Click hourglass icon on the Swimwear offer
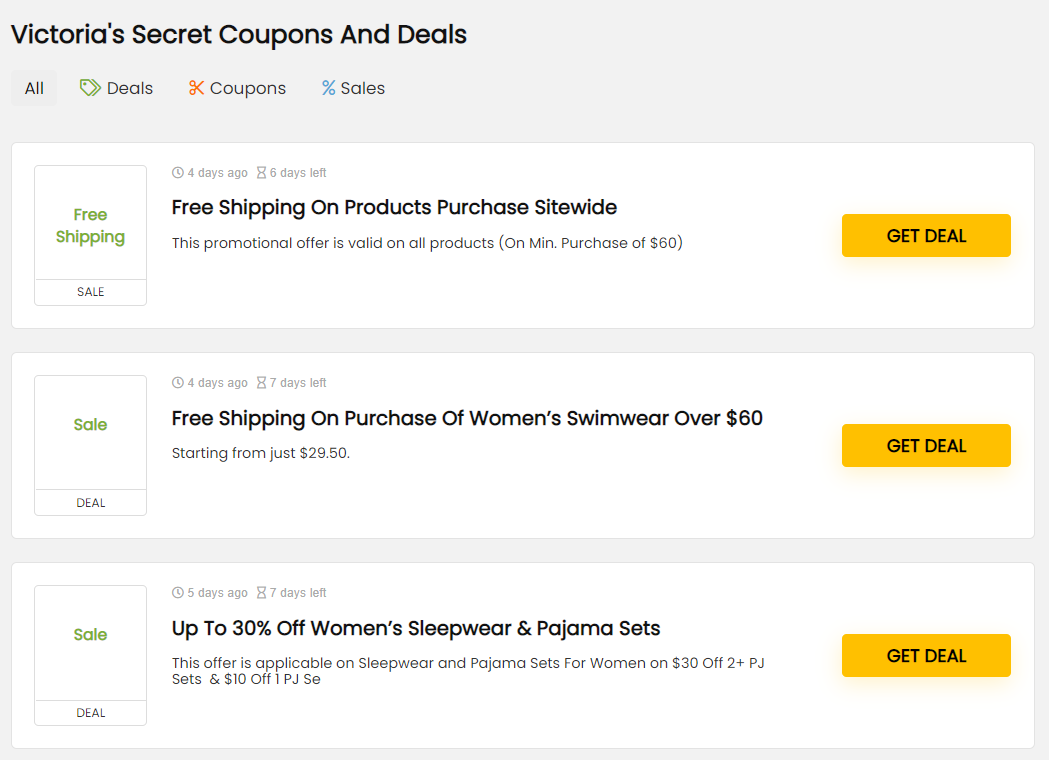This screenshot has height=760, width=1049. [262, 383]
